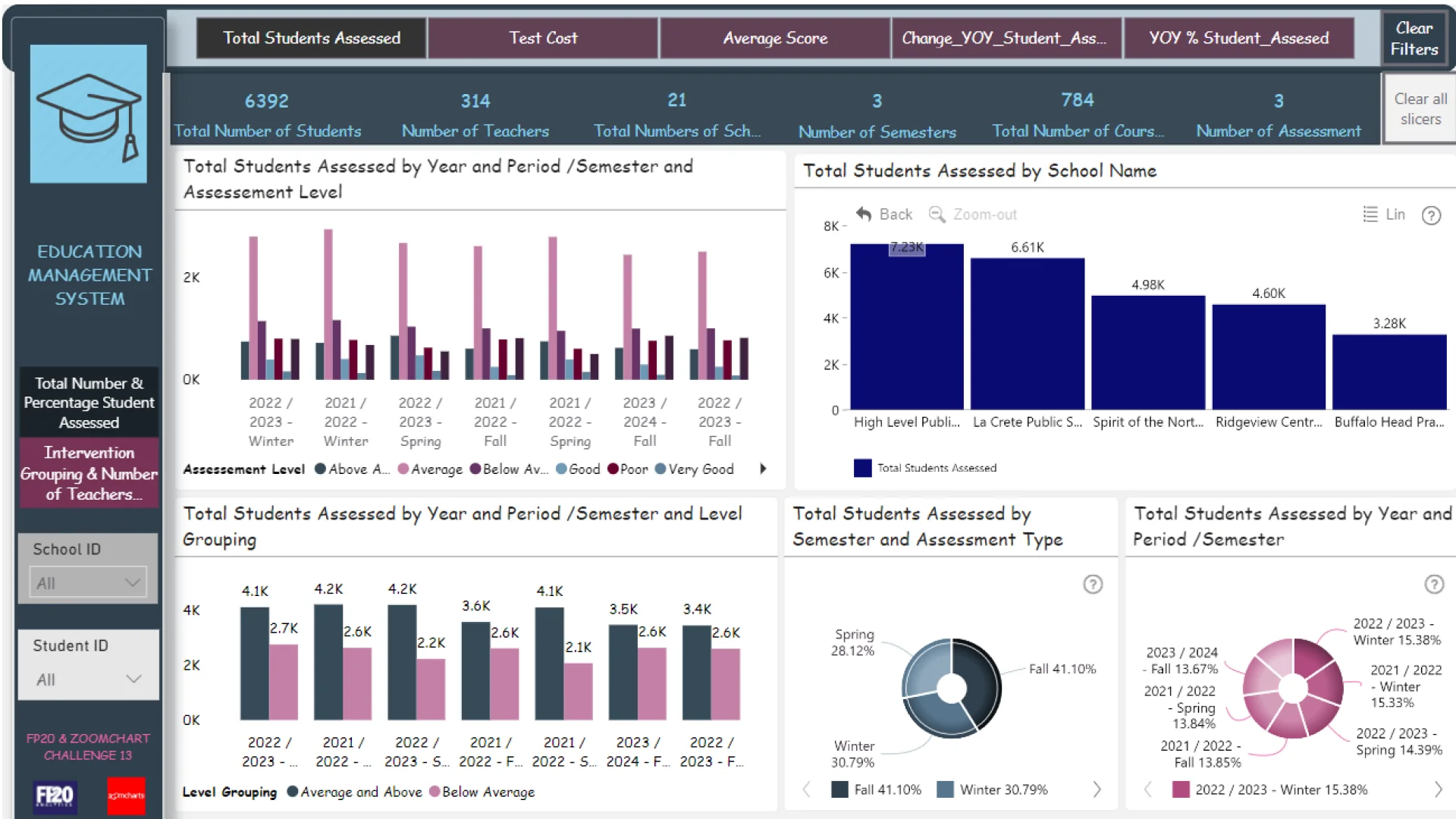Toggle the Average legend item
Screen dimensions: 1456x819
(430, 469)
